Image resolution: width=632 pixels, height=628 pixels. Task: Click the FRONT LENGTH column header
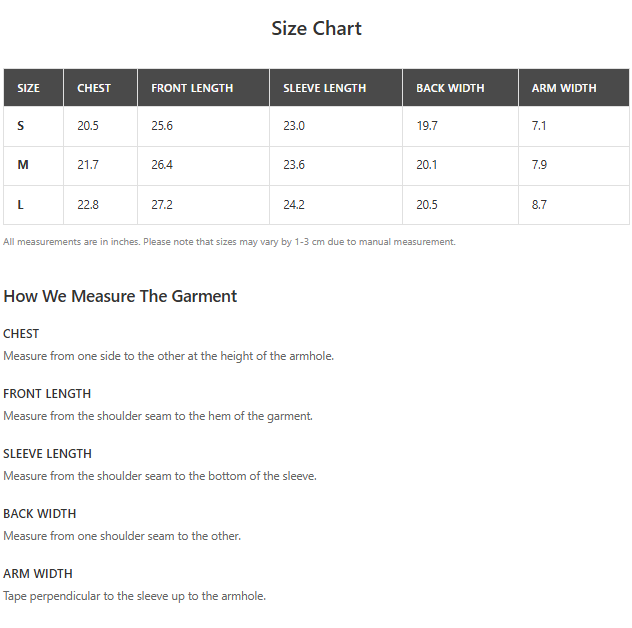pos(192,88)
